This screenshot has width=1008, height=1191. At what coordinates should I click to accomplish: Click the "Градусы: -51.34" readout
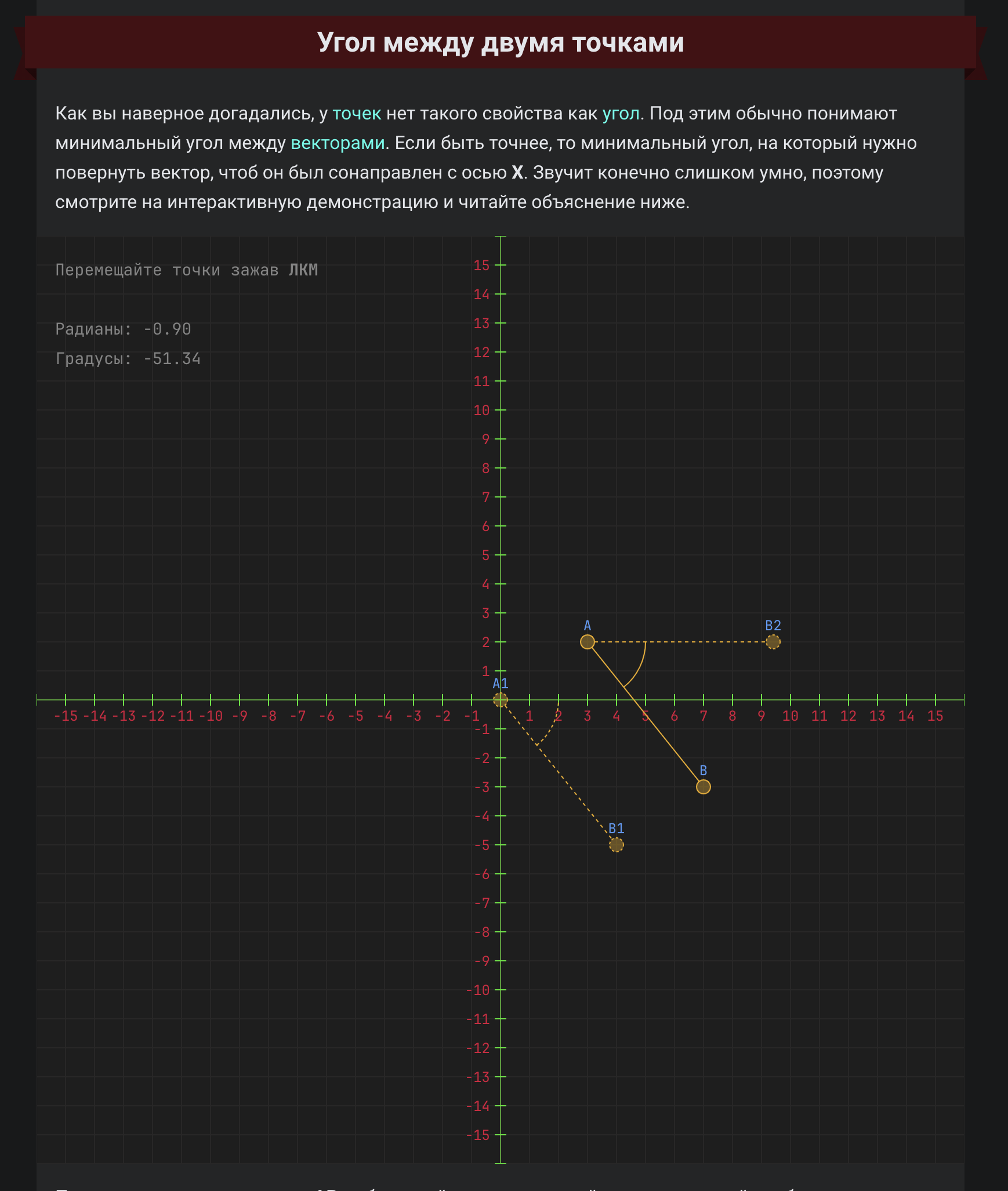click(x=128, y=359)
